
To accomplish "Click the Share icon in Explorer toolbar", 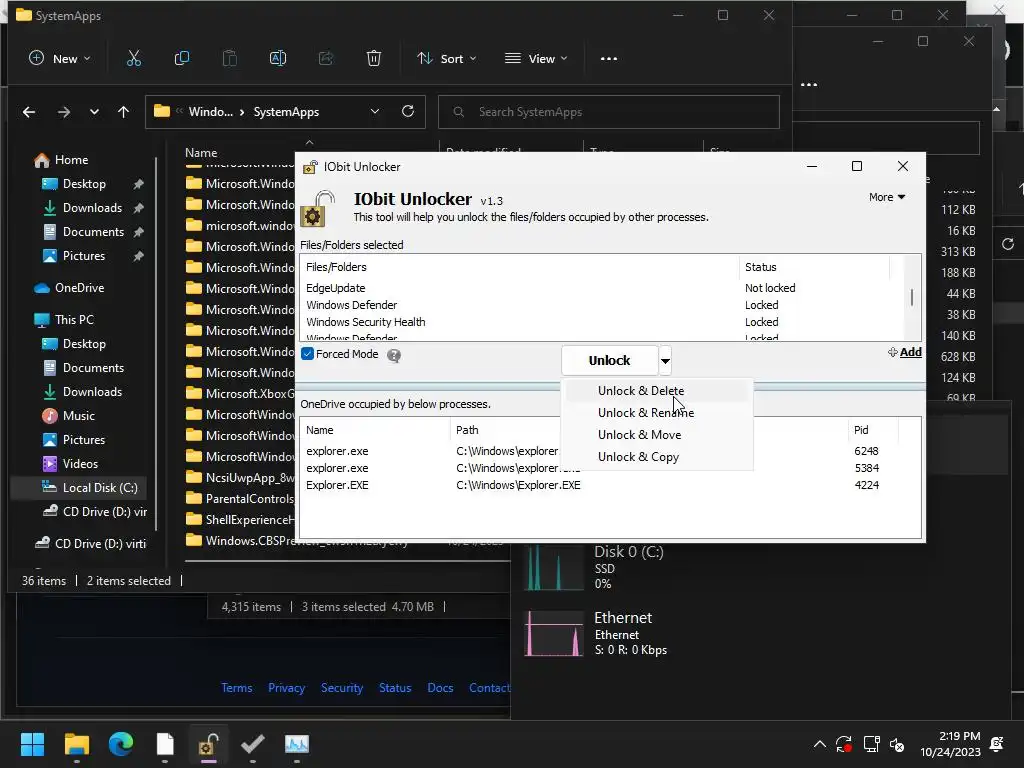I will coord(326,59).
